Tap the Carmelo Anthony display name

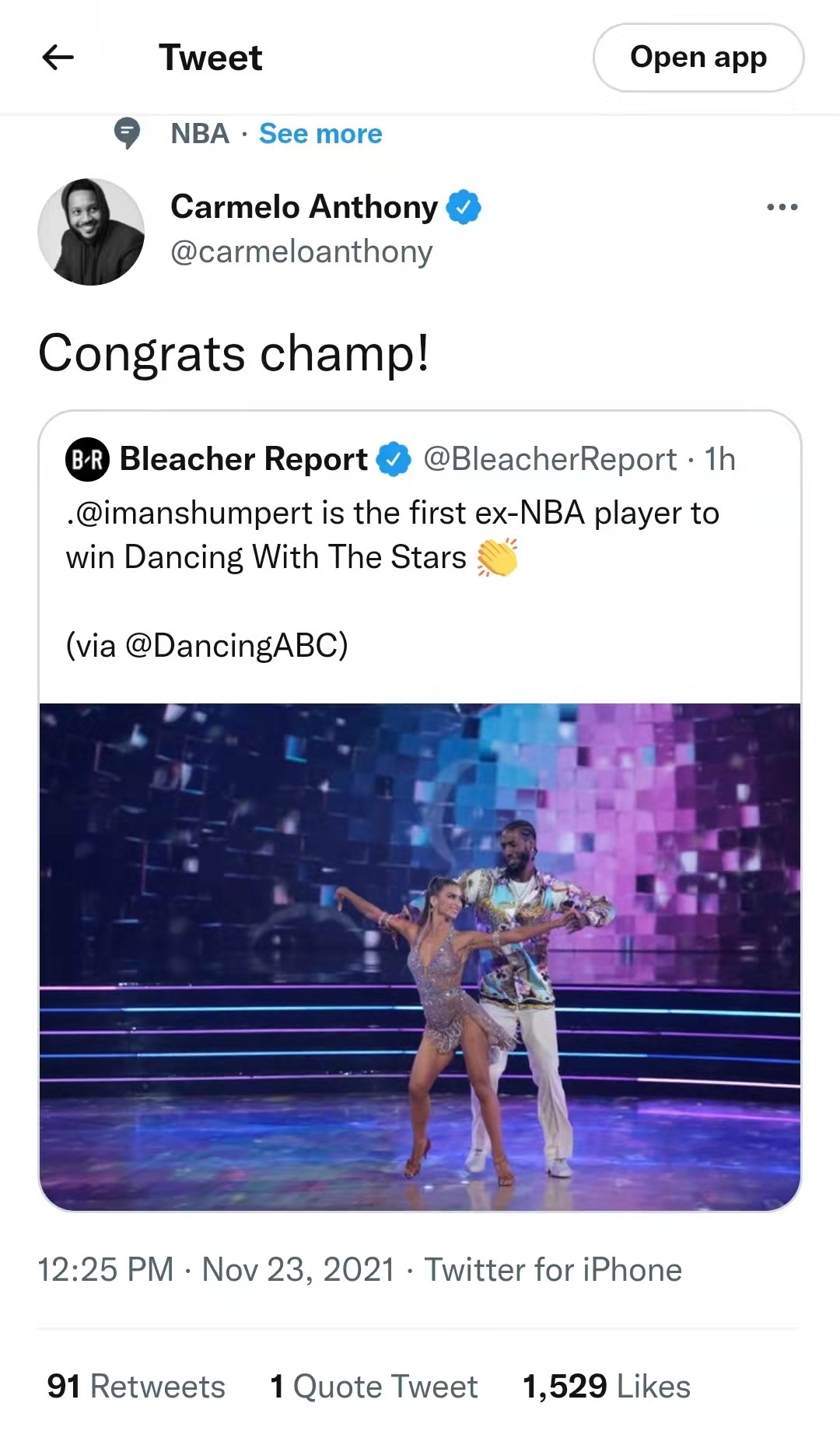pyautogui.click(x=304, y=207)
